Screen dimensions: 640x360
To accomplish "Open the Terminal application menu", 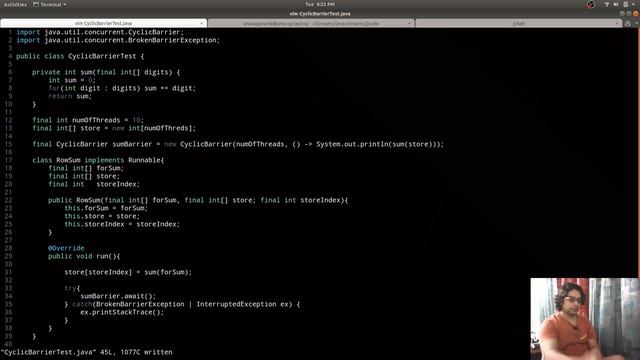I will tap(50, 4).
